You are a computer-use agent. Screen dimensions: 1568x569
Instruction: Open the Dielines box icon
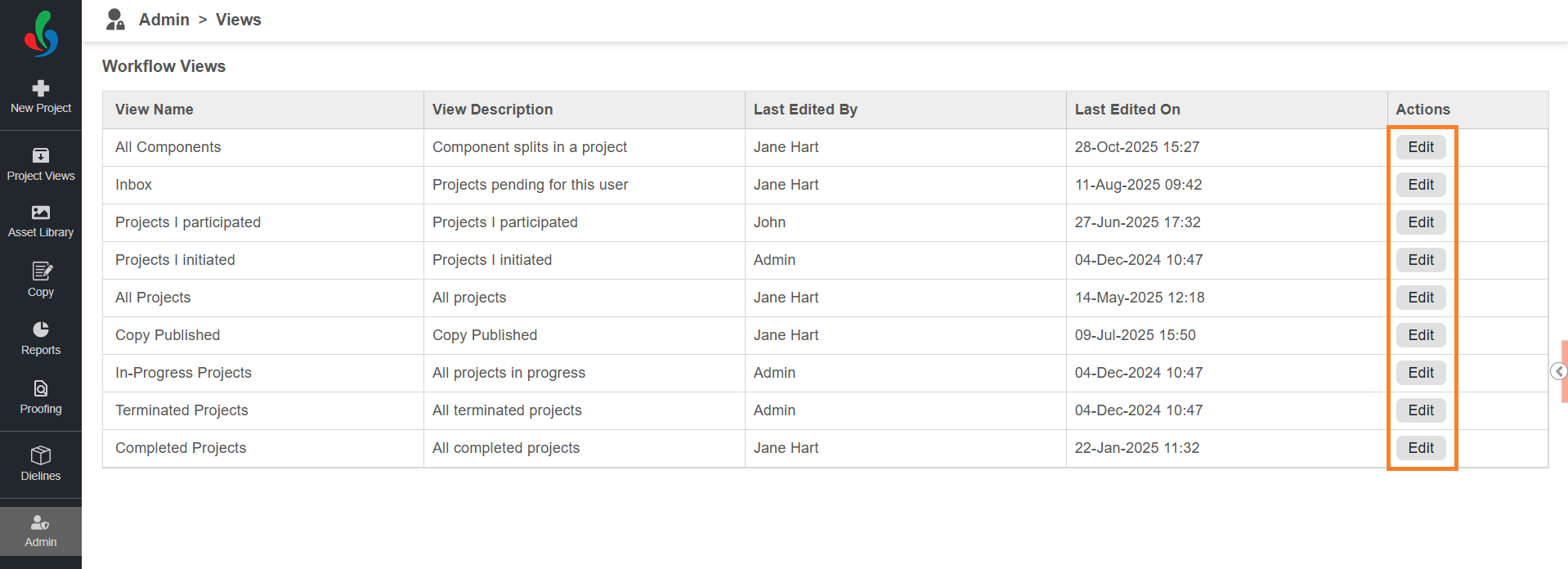(x=41, y=455)
